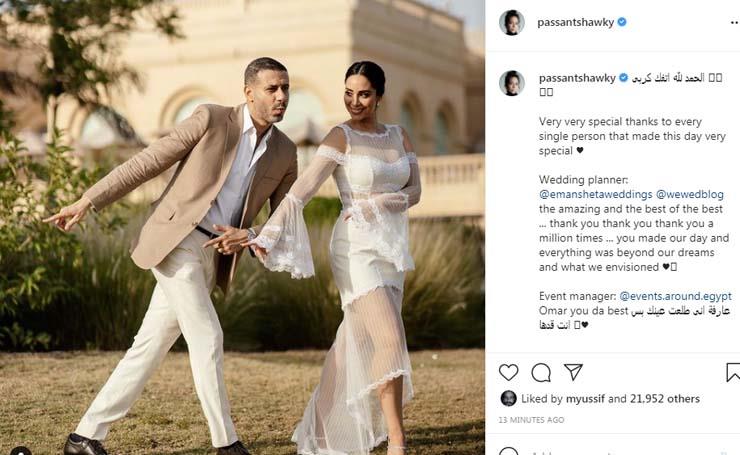Like the post with the heart icon
The width and height of the screenshot is (740, 455).
pyautogui.click(x=508, y=372)
